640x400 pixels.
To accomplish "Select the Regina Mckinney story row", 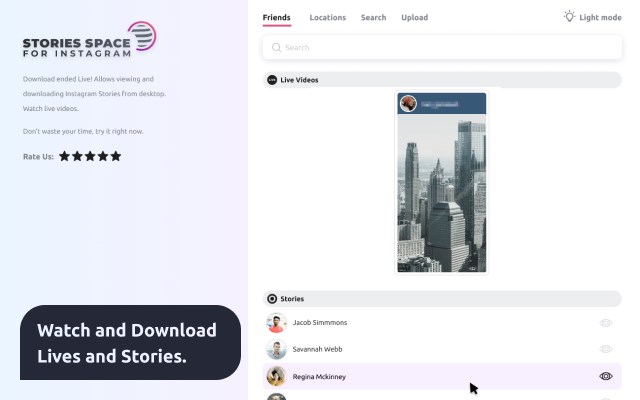I will pos(442,376).
